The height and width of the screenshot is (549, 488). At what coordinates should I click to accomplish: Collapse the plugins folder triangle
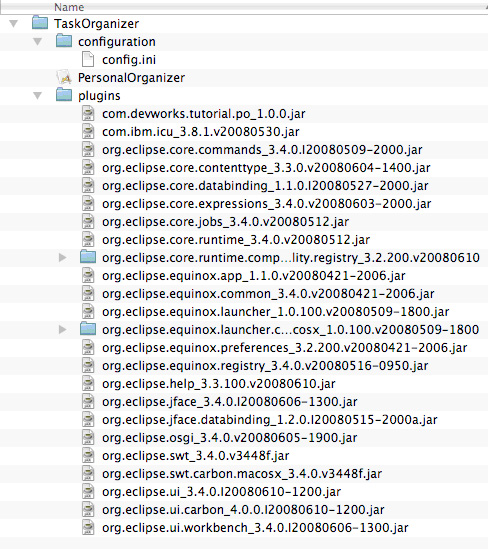point(37,96)
